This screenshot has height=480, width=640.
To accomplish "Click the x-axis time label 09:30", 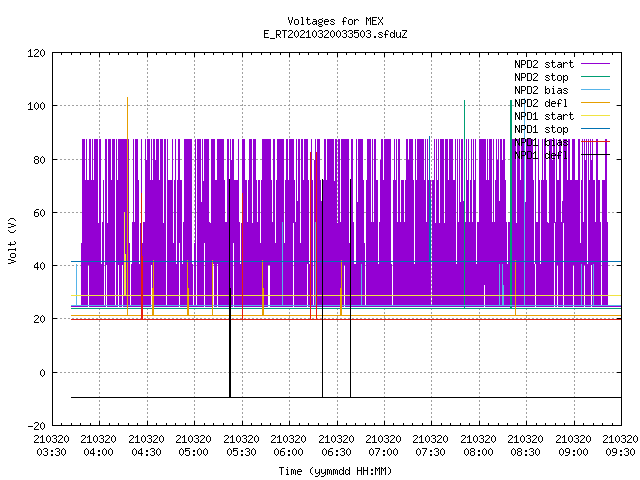I will coord(620,452).
